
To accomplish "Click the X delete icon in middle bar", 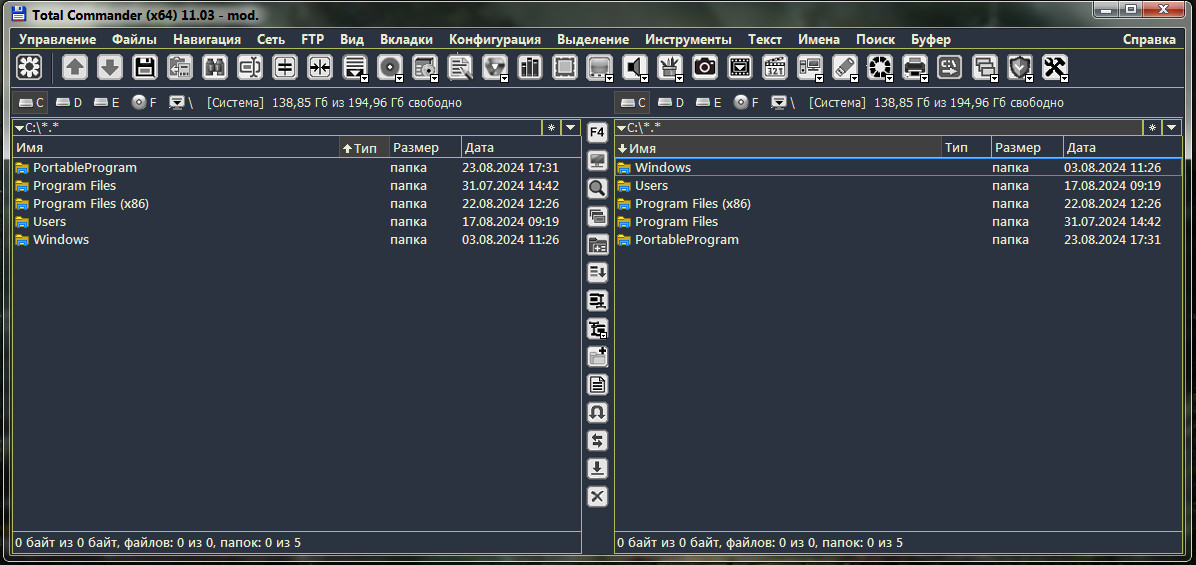I will point(597,497).
